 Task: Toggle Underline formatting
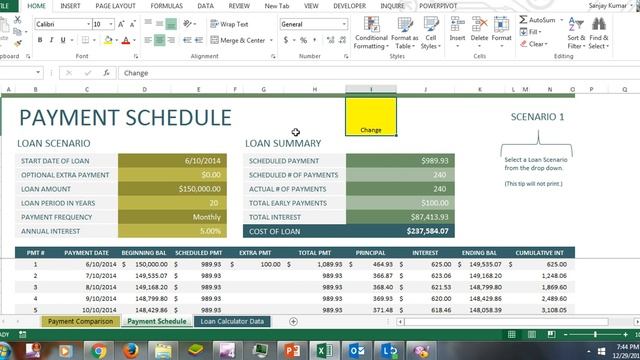(x=63, y=40)
